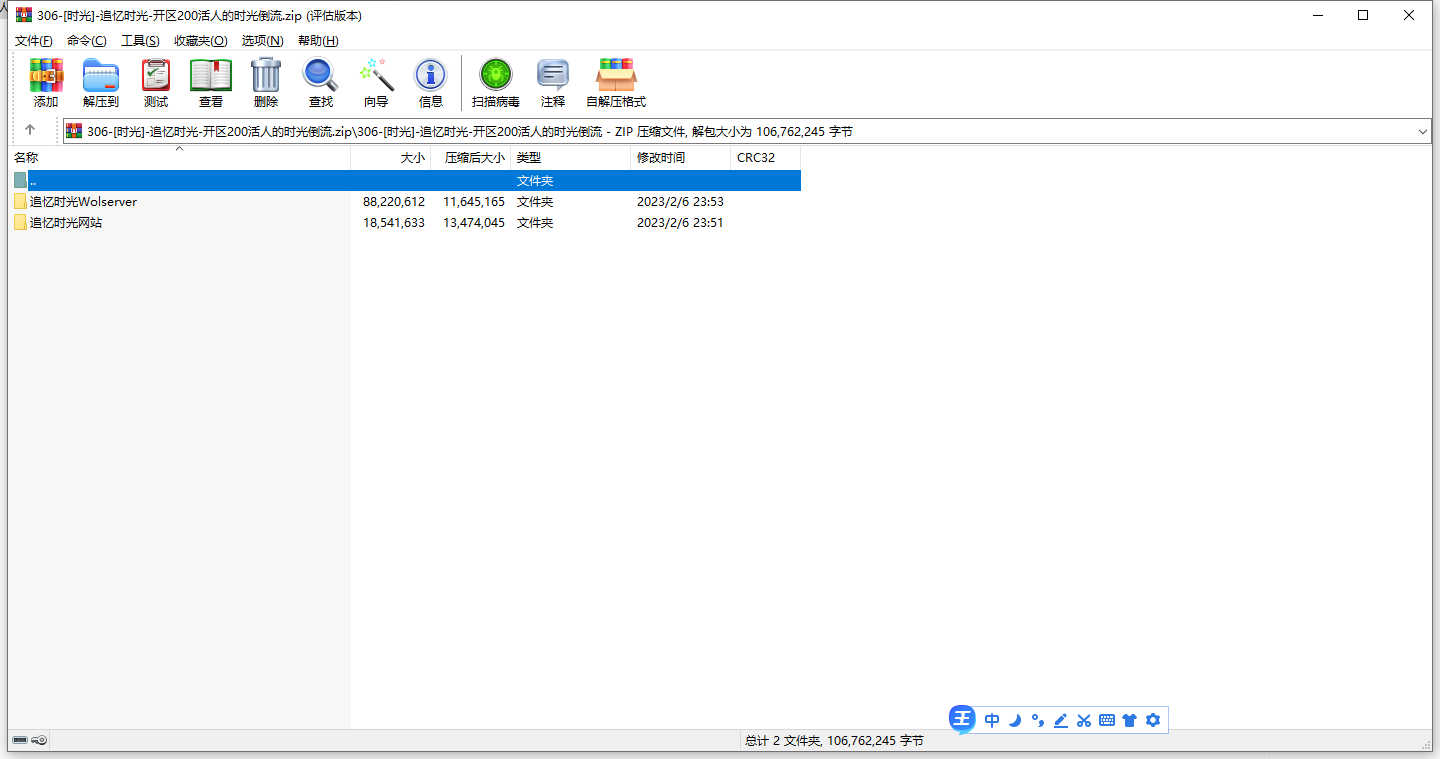Click the 删除 (Delete) trash can icon

266,83
